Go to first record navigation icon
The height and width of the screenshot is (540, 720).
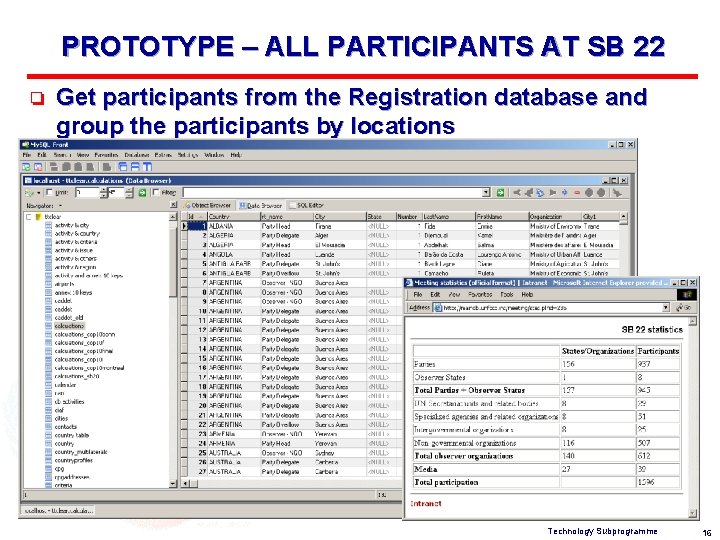coord(517,193)
